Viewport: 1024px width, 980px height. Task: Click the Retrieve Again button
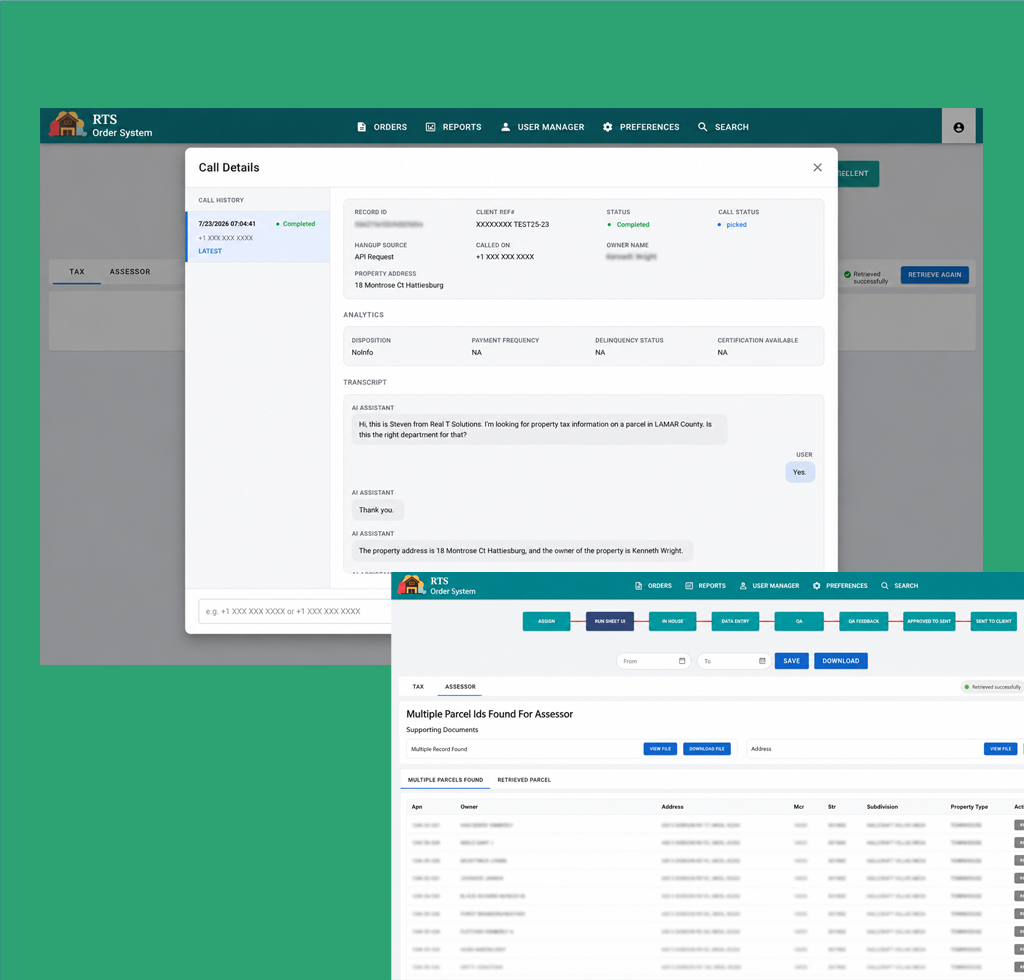coord(935,275)
